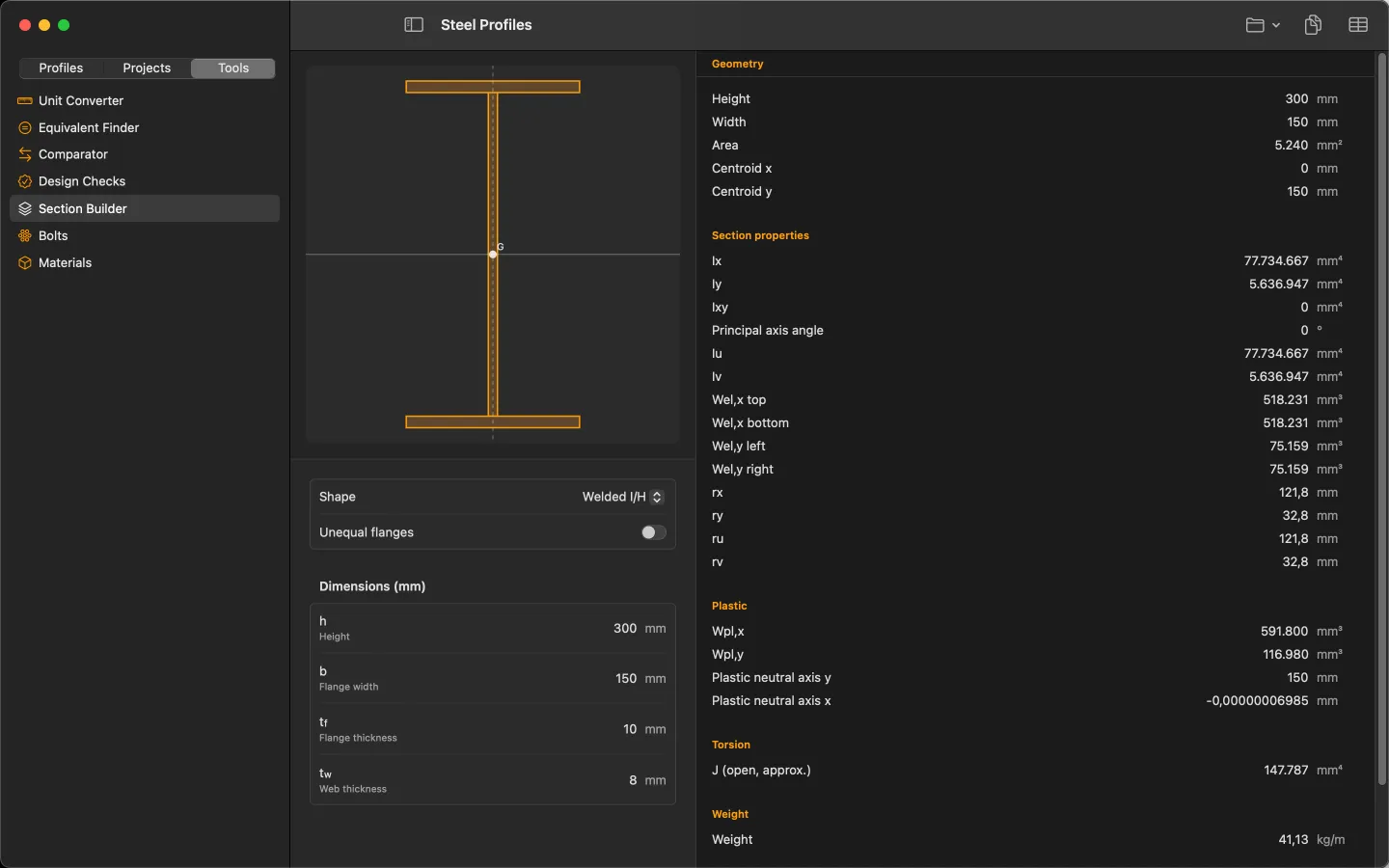Click the Bolts icon in sidebar
Viewport: 1389px width, 868px height.
coord(25,235)
